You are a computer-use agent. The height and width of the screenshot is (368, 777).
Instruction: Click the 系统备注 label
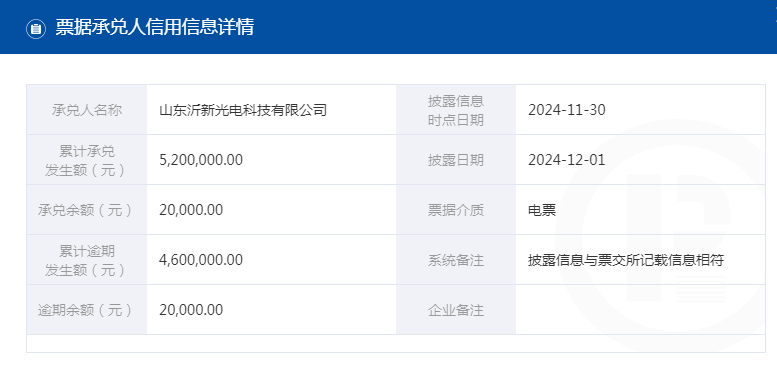(456, 260)
